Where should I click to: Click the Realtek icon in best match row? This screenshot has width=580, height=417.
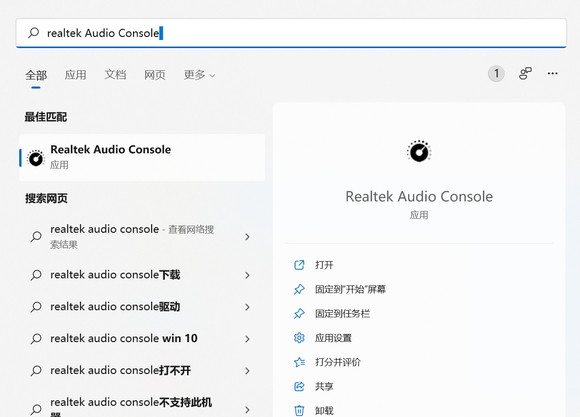coord(36,158)
